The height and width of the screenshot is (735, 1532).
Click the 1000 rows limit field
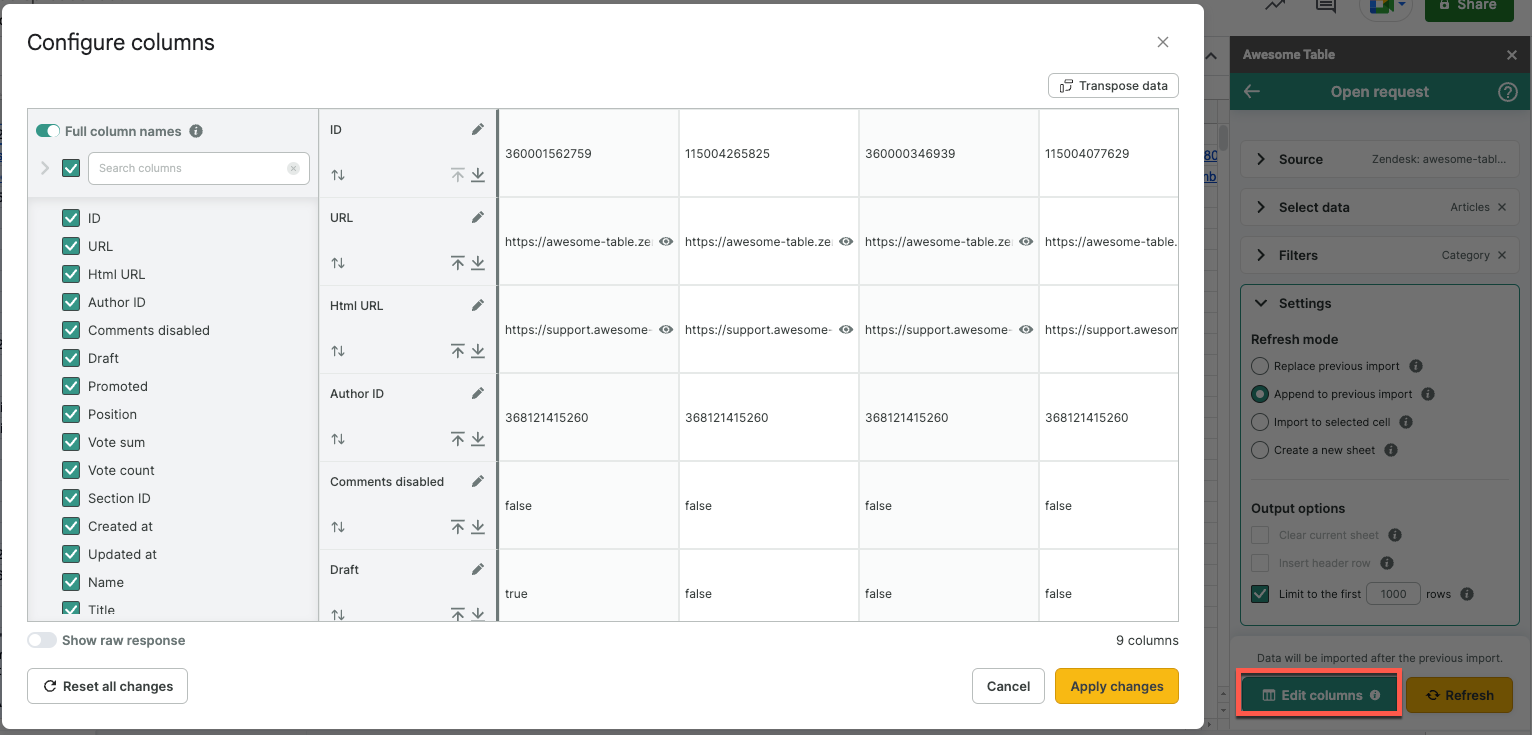(1393, 594)
